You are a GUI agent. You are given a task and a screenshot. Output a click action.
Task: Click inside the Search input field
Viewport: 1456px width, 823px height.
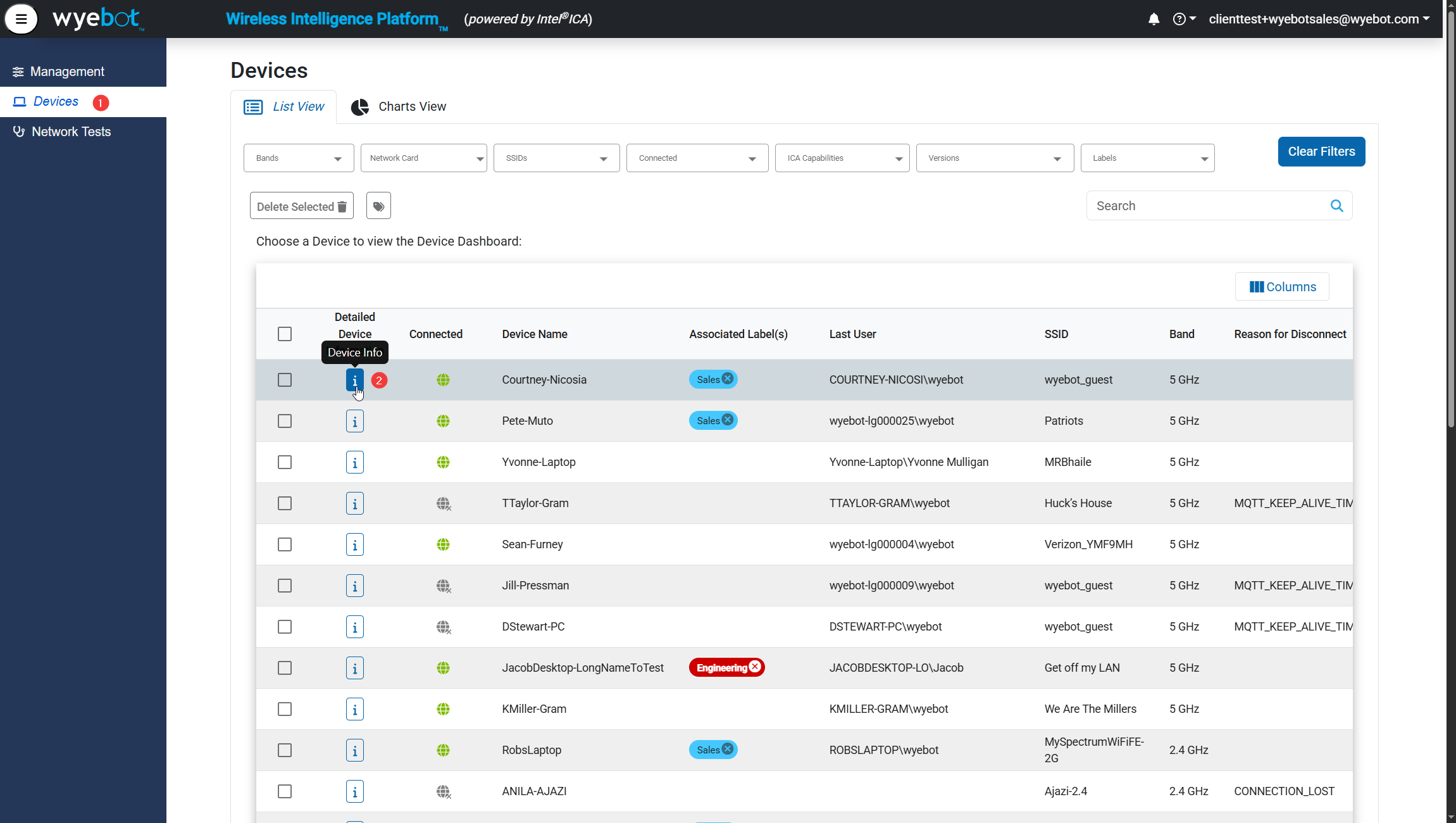[x=1202, y=206]
